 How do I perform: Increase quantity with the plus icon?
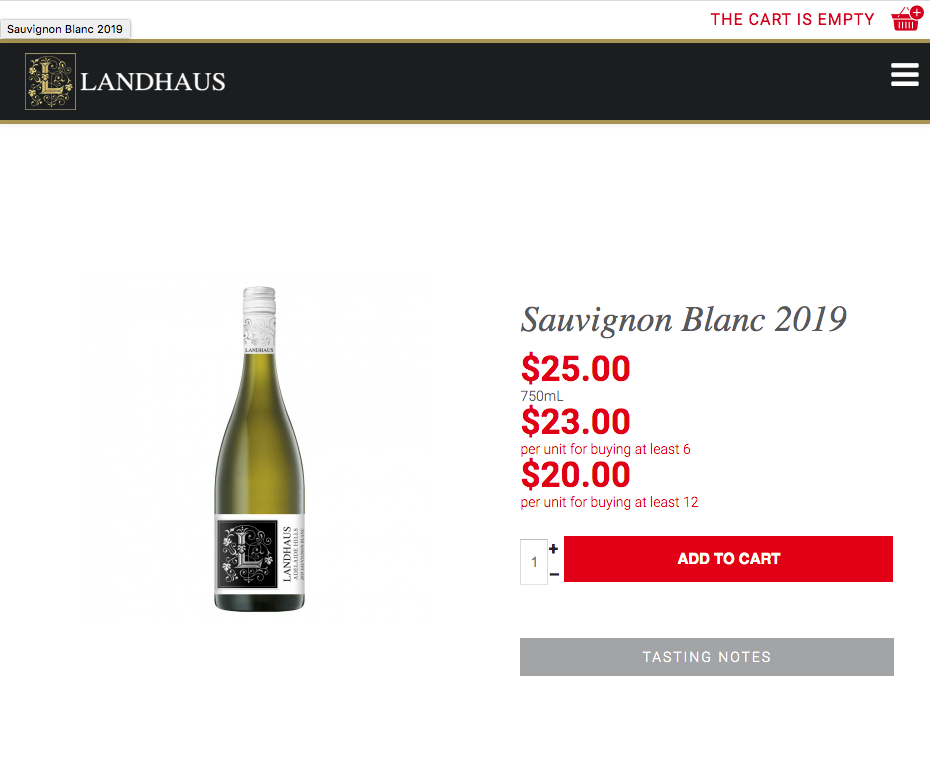(553, 549)
